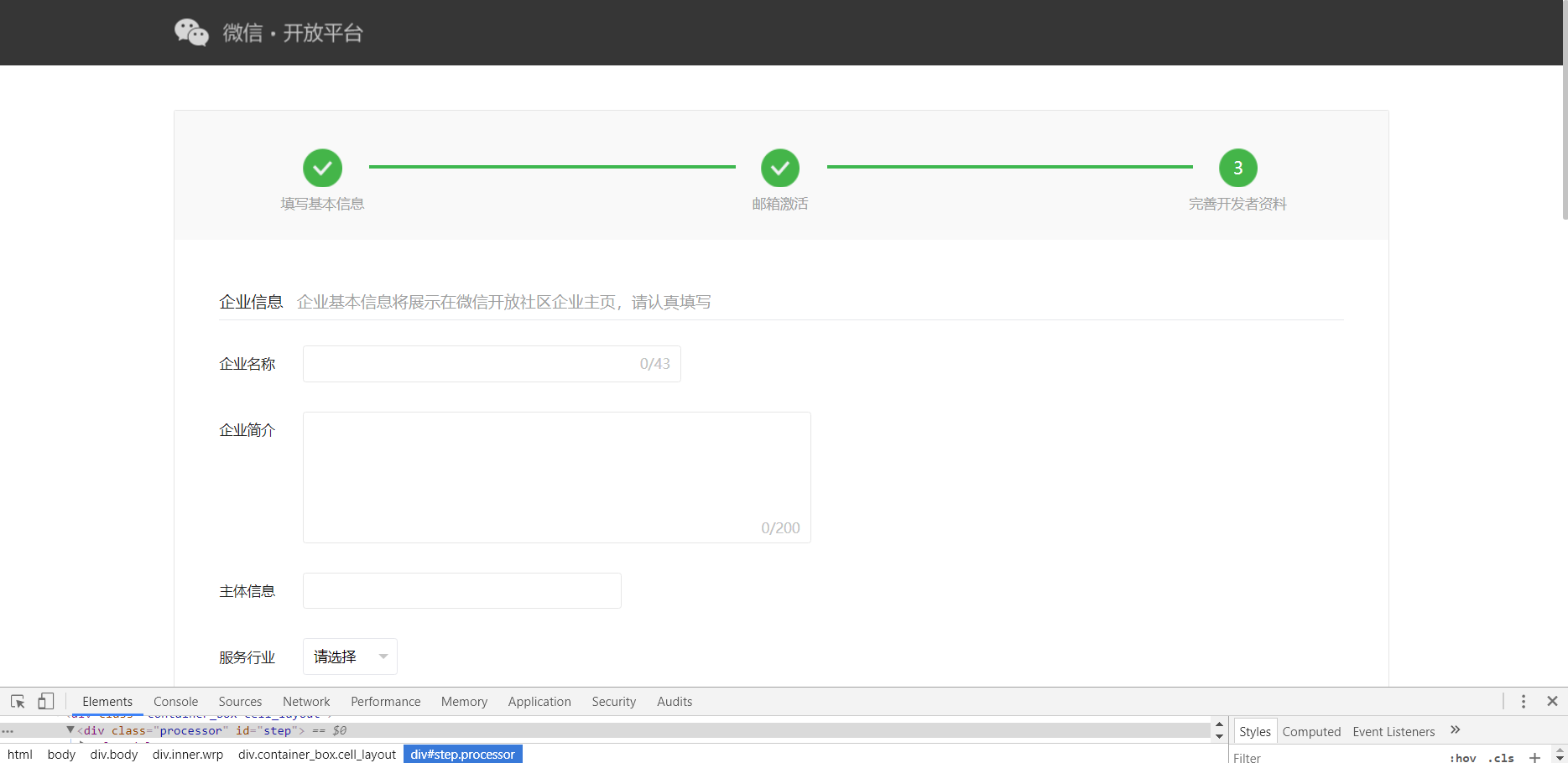The height and width of the screenshot is (763, 1568).
Task: Click the first green checkmark step icon
Action: 322,168
